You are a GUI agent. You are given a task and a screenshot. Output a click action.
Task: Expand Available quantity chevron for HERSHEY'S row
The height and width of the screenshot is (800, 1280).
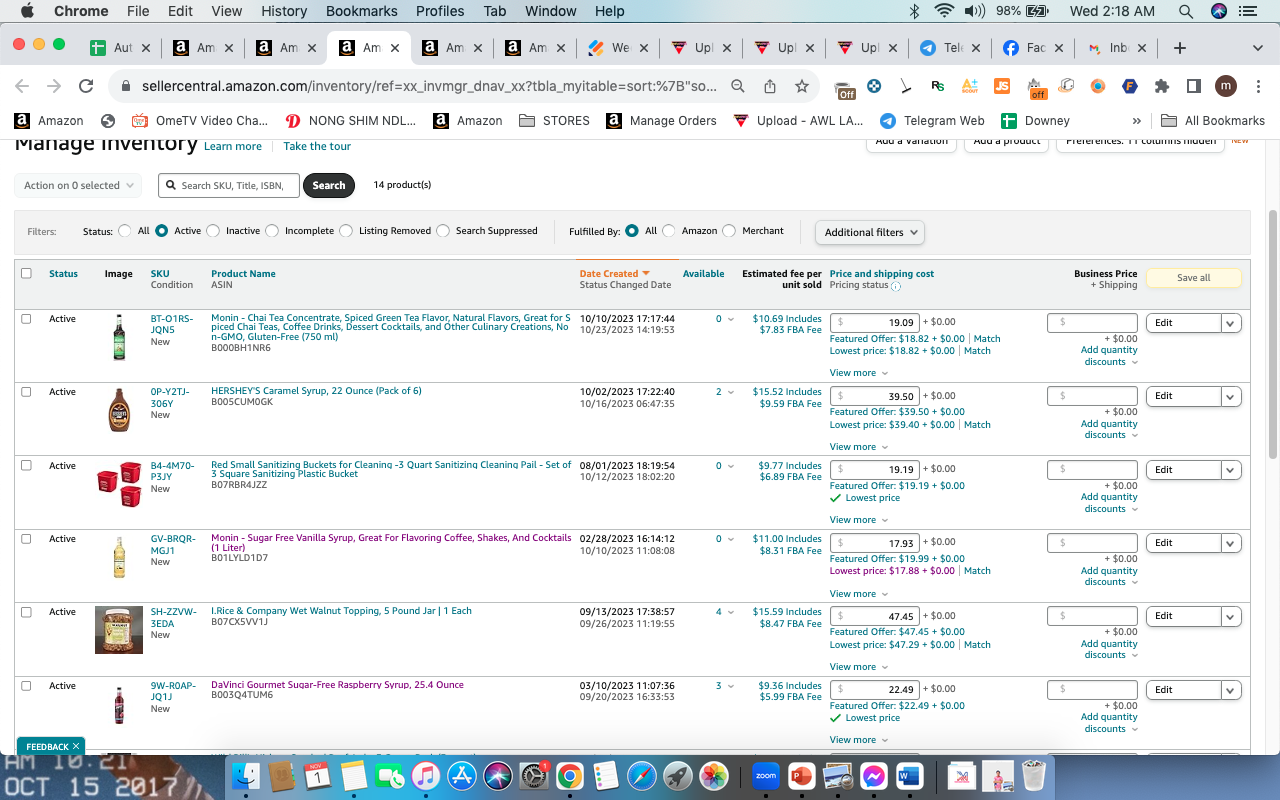coord(730,392)
